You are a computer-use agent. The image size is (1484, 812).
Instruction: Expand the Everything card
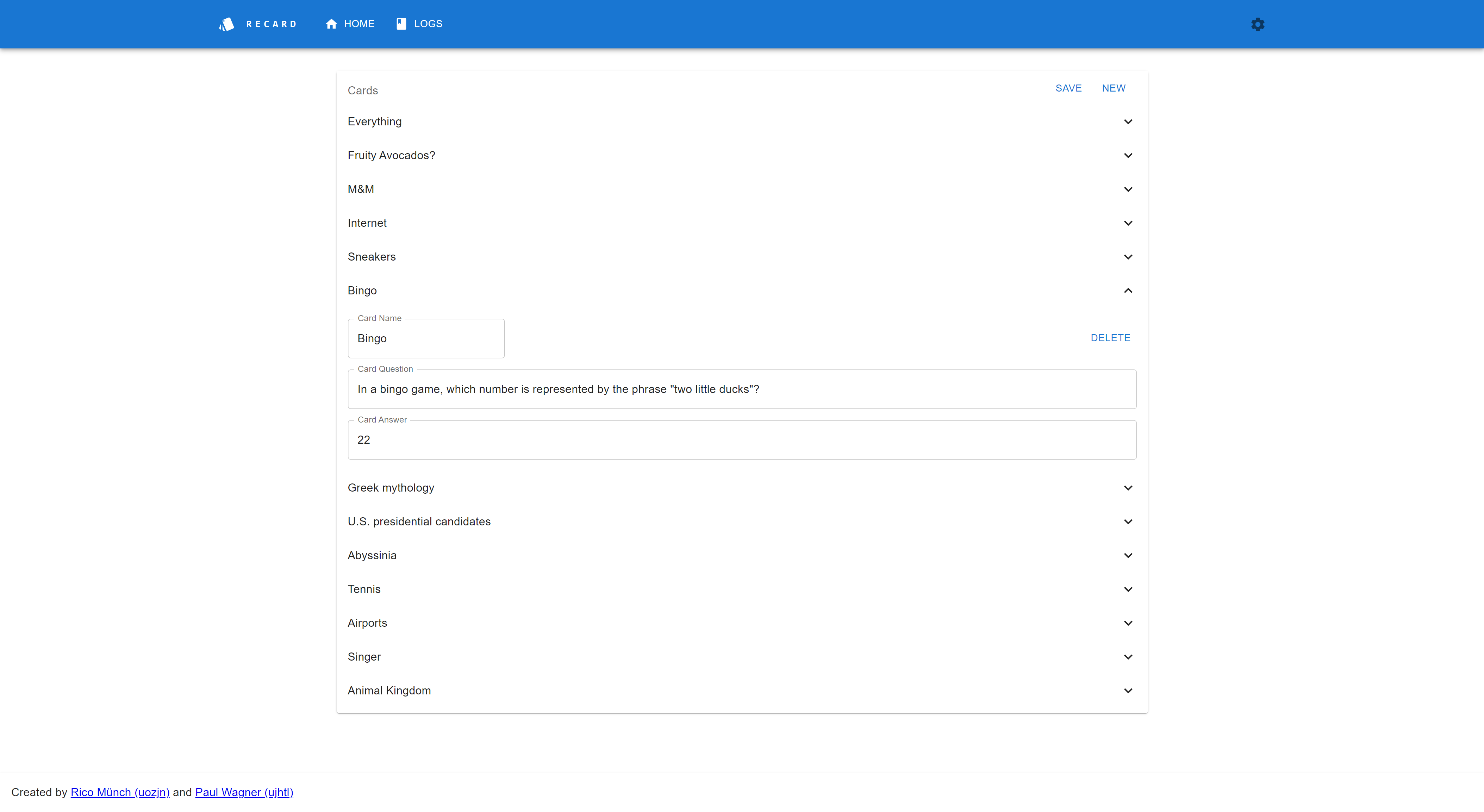point(1128,121)
